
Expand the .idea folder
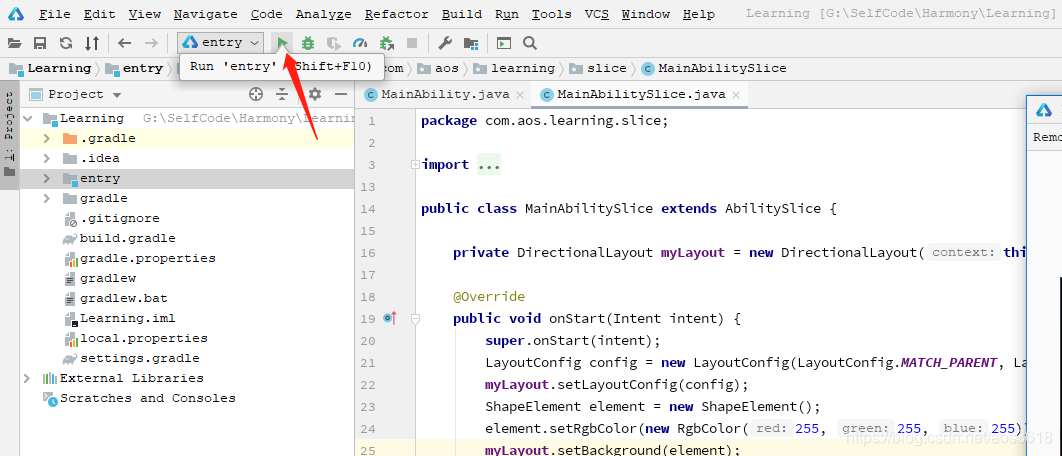tap(47, 159)
